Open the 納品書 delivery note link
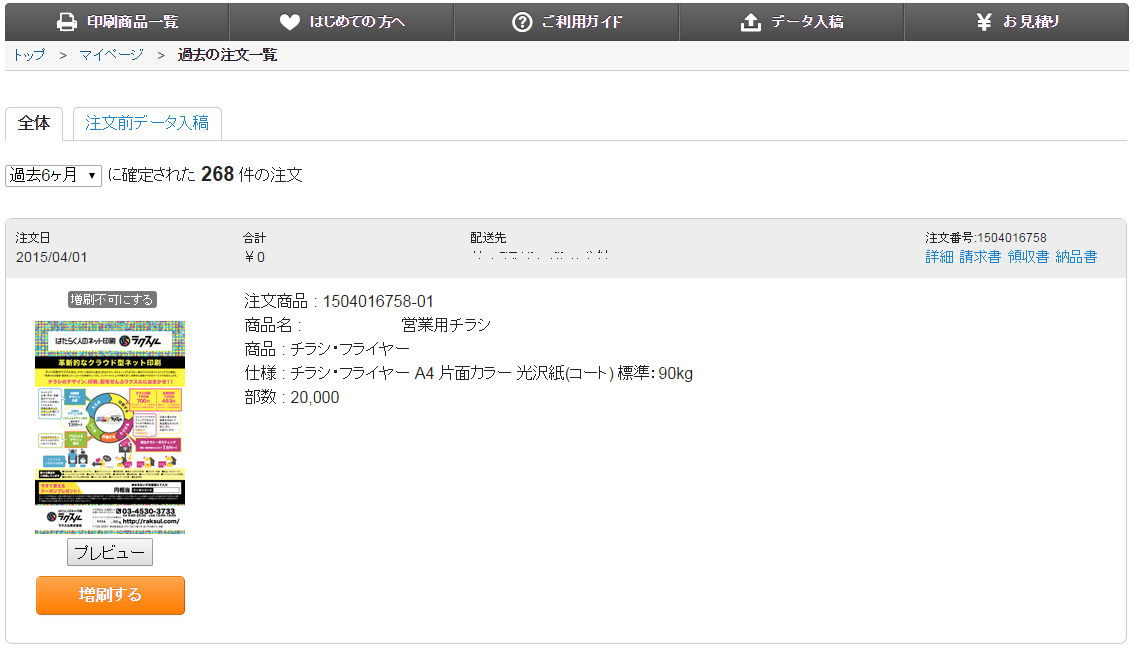Viewport: 1134px width, 651px height. (1076, 257)
